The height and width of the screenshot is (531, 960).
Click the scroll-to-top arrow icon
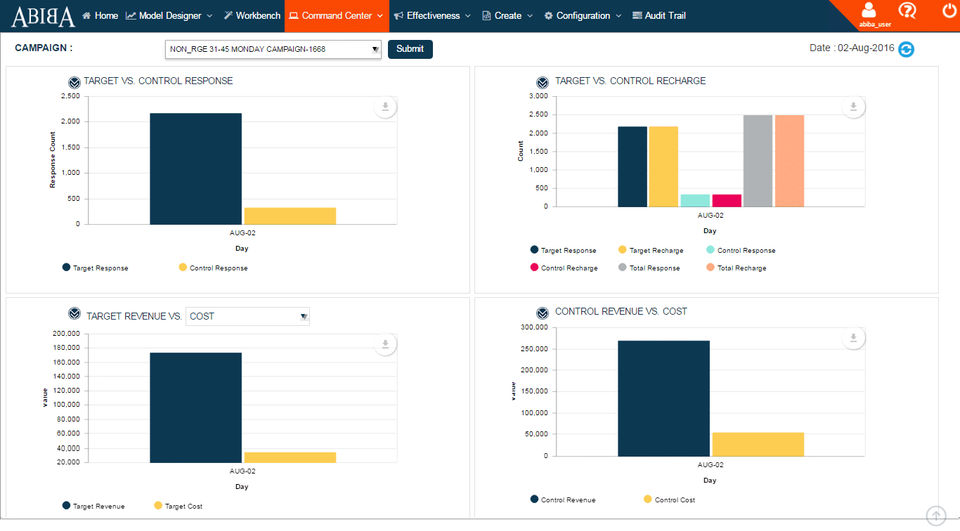(936, 515)
